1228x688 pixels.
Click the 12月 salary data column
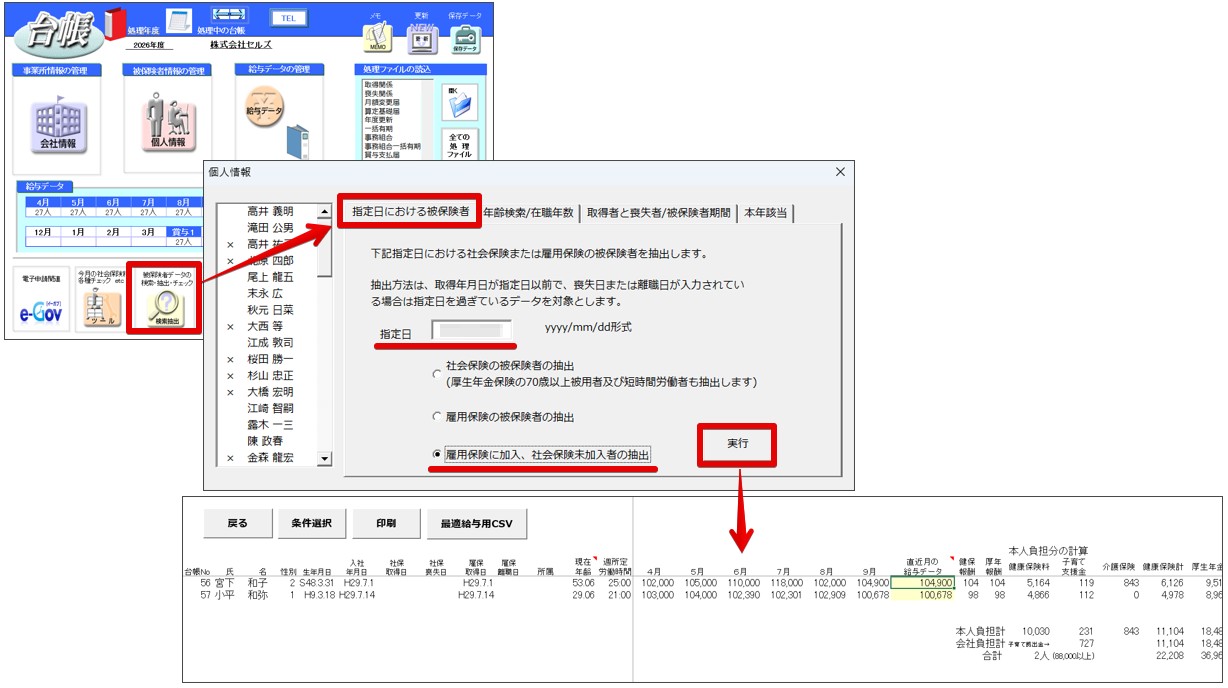tap(42, 236)
